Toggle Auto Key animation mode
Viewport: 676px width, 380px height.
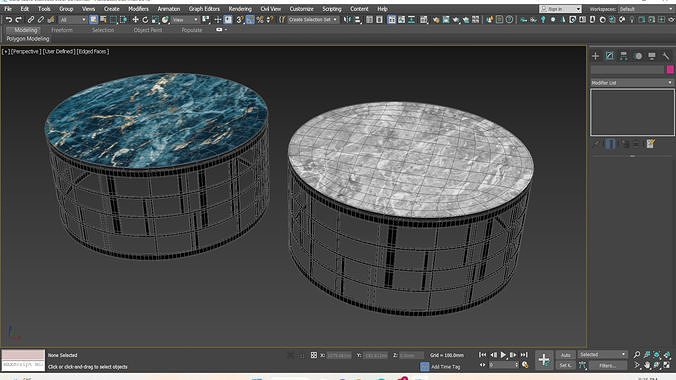(565, 355)
